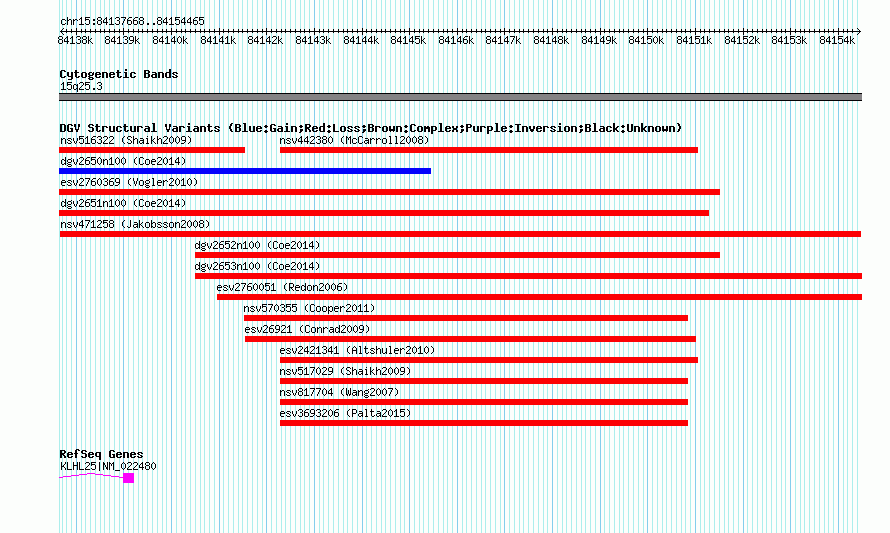
Task: Click the nsv516322 (Shaikh2009) label
Action: [x=126, y=140]
